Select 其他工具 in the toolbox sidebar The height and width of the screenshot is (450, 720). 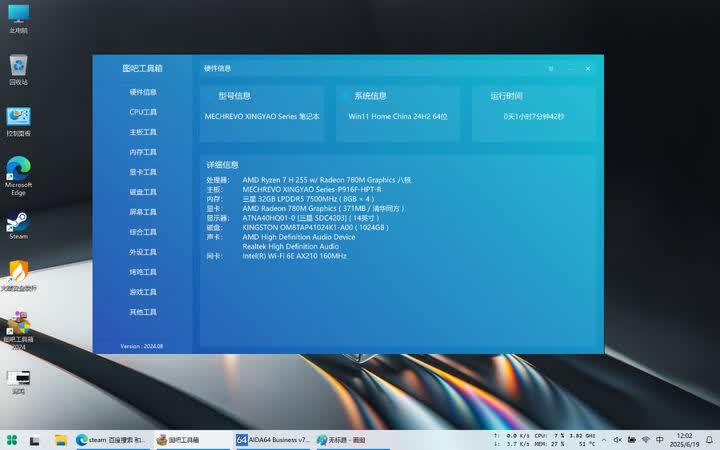(143, 312)
